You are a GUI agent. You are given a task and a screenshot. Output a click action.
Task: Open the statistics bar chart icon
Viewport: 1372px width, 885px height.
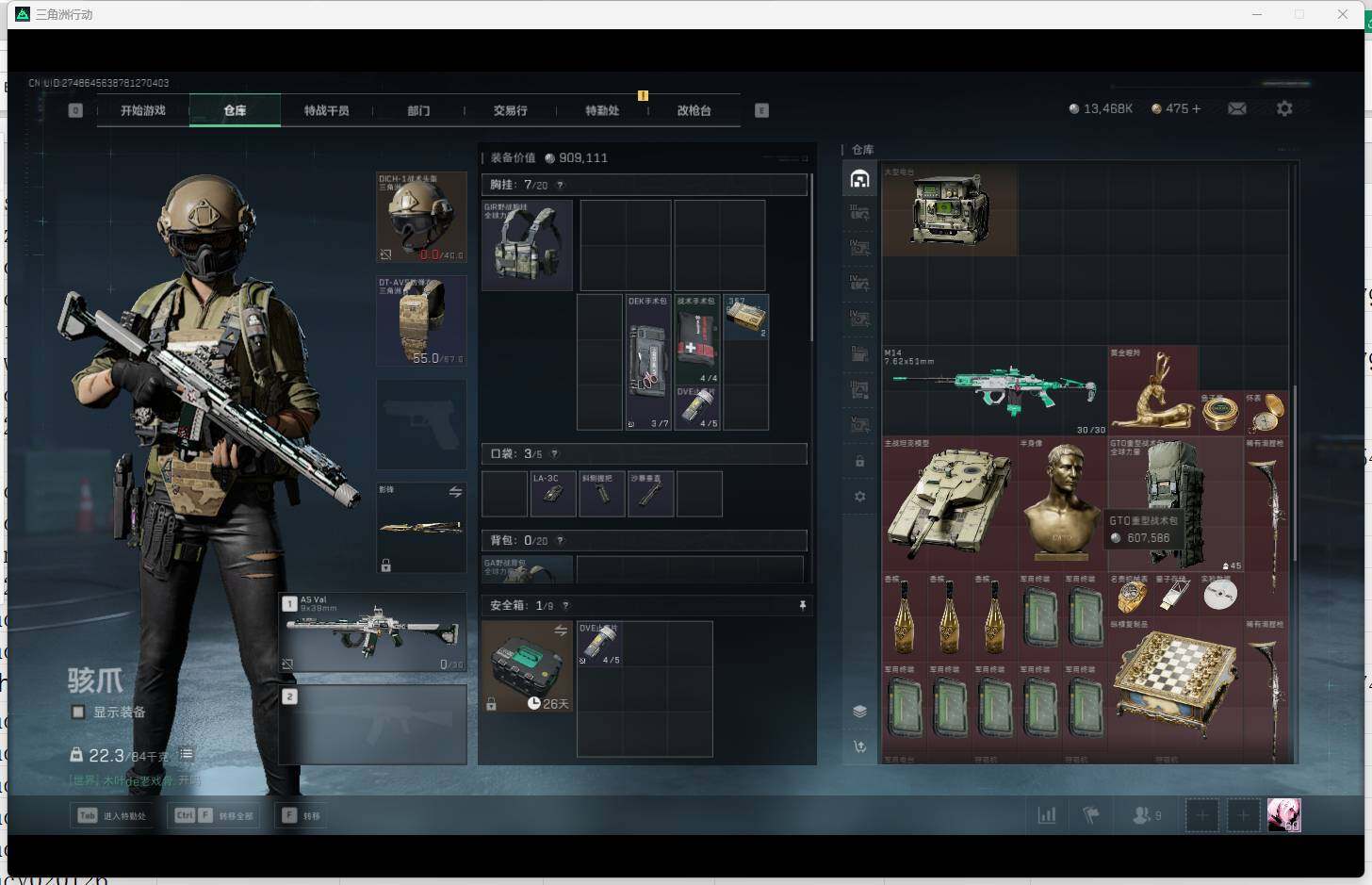point(1047,815)
